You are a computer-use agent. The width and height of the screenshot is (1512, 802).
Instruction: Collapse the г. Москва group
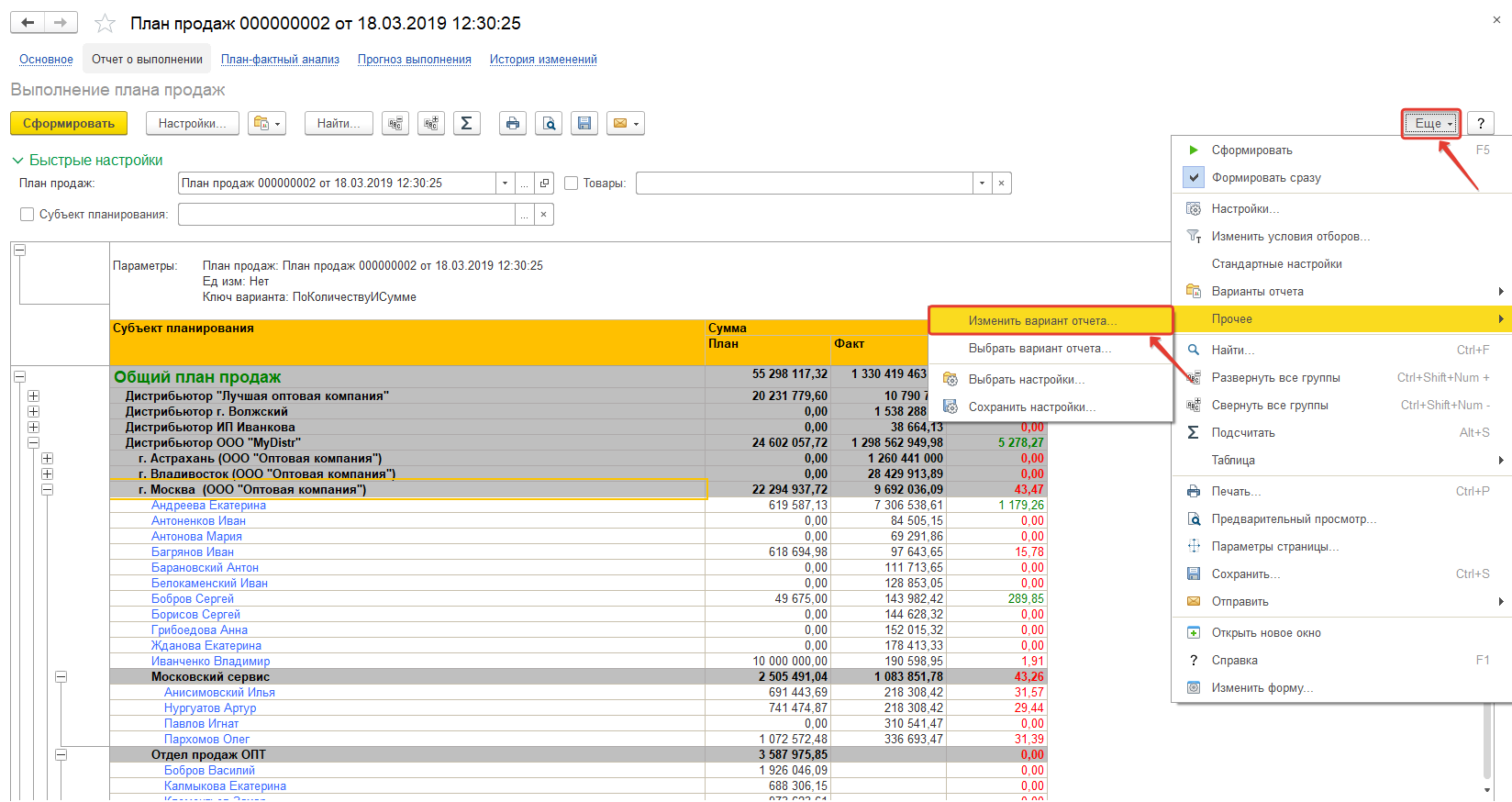[47, 490]
